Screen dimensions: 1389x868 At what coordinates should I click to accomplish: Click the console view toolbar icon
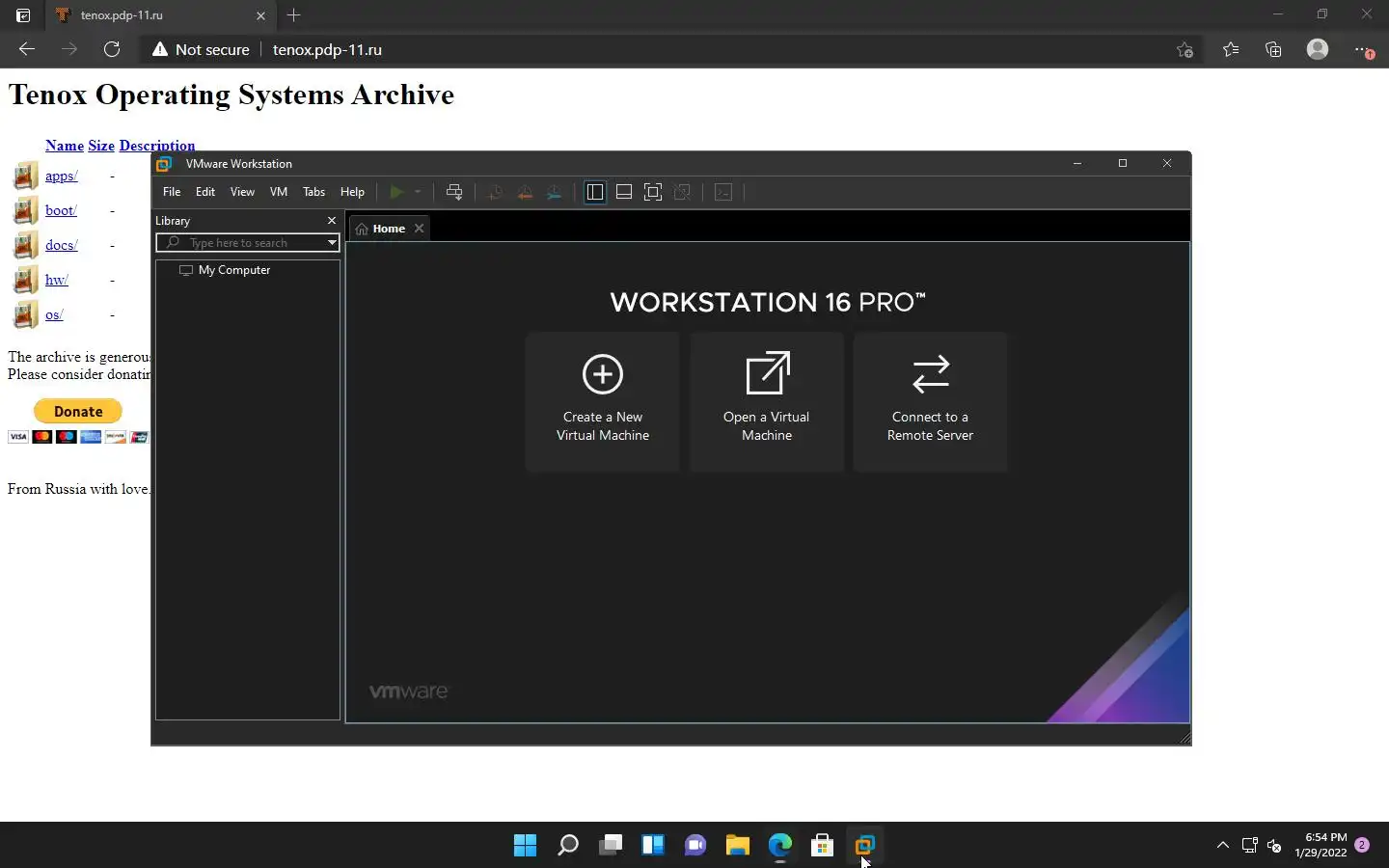[723, 192]
